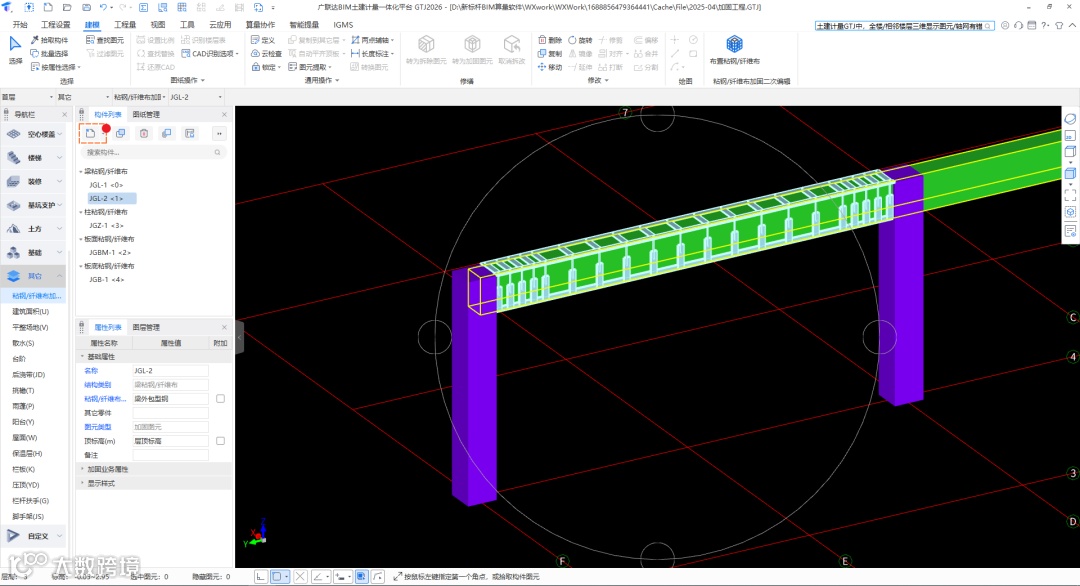Viewport: 1080px width, 586px height.
Task: Select 平整场地(V) in navigation list
Action: [30, 327]
